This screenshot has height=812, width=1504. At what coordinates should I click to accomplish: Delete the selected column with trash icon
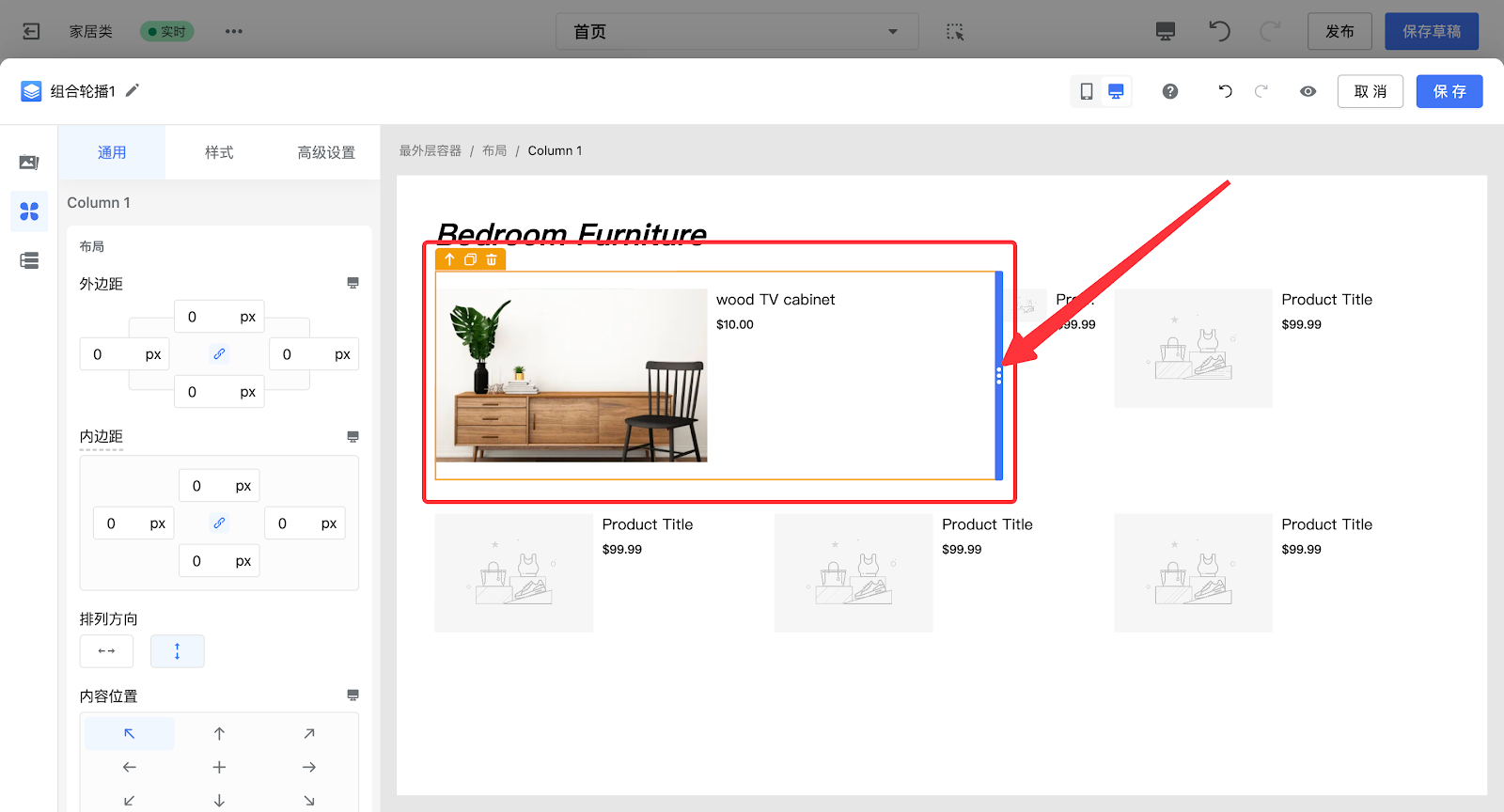pyautogui.click(x=492, y=259)
